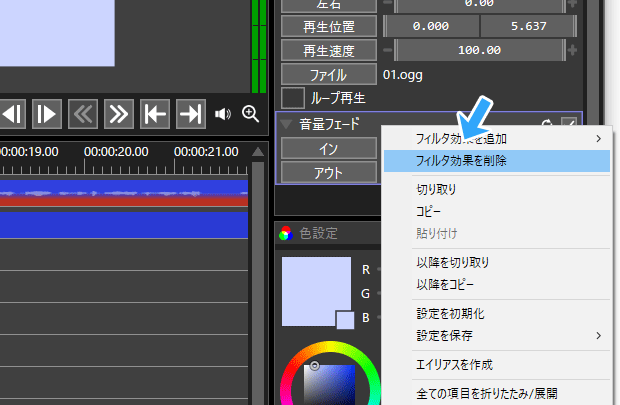620x405 pixels.
Task: Jump to the end with arrow-bar-right button
Action: tap(191, 114)
